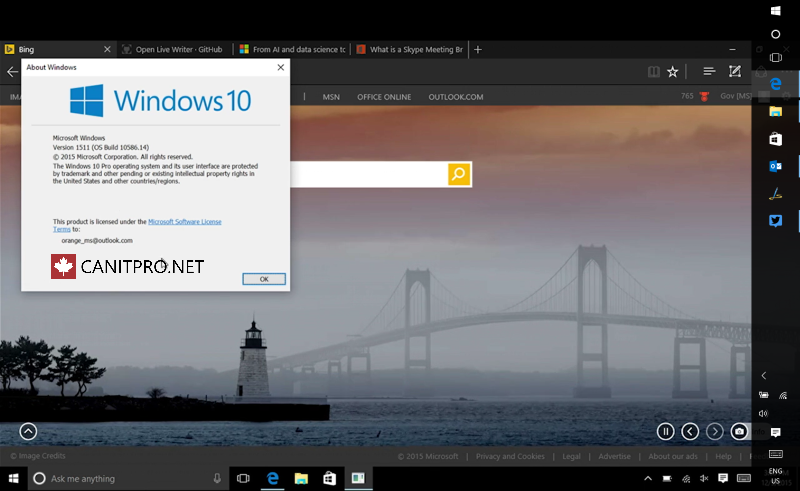Open Privacy and Cookies footer link
This screenshot has height=491, width=800.
510,456
